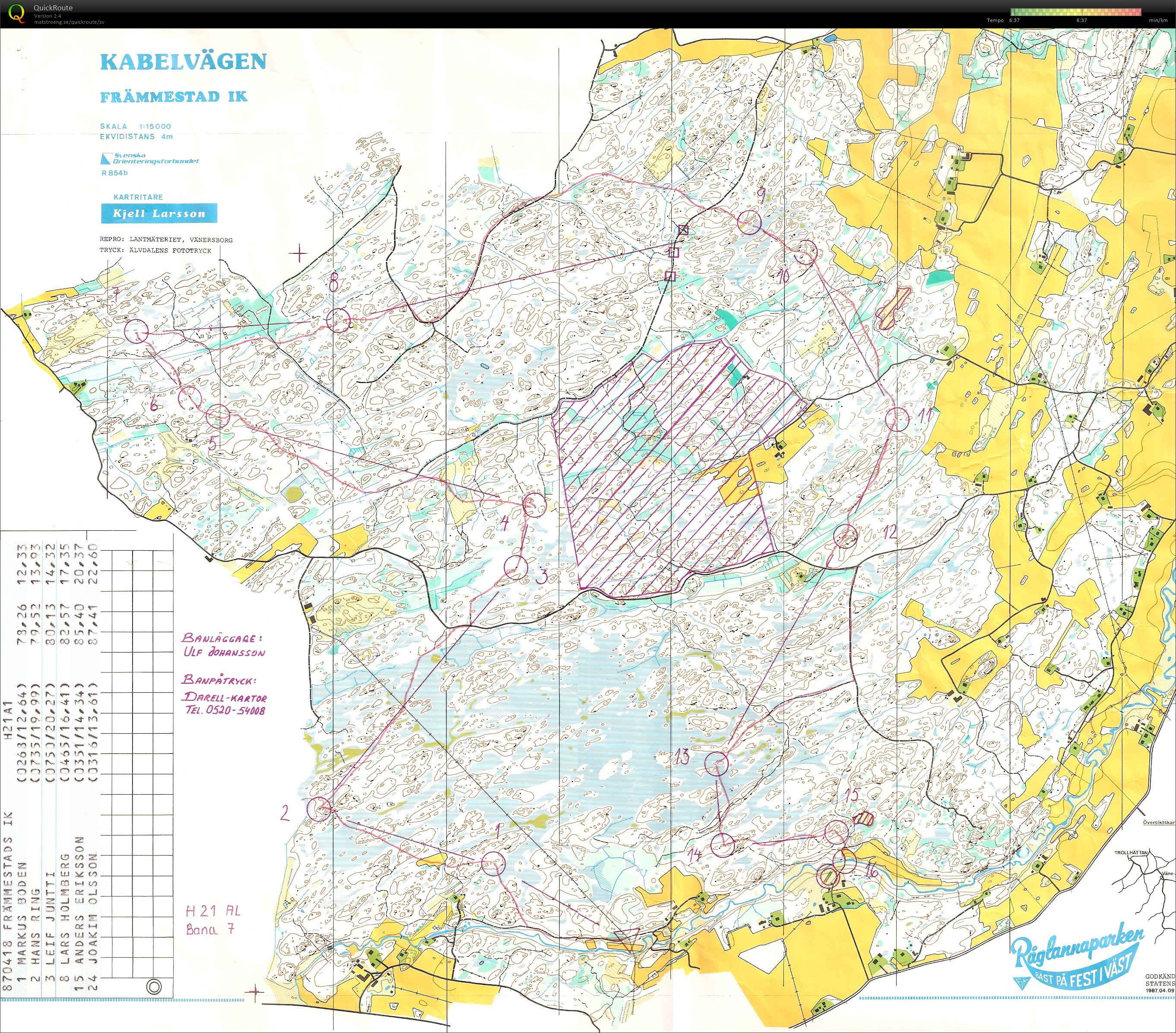
Task: Click control circle 5
Action: [218, 415]
